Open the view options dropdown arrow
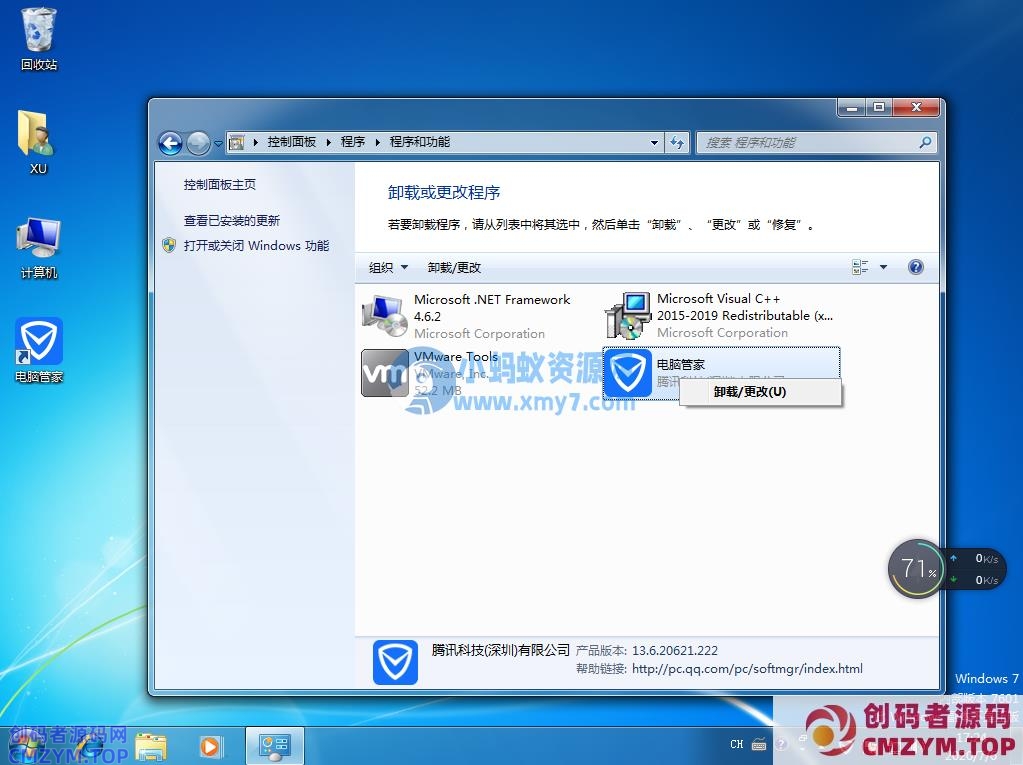1023x765 pixels. [883, 267]
